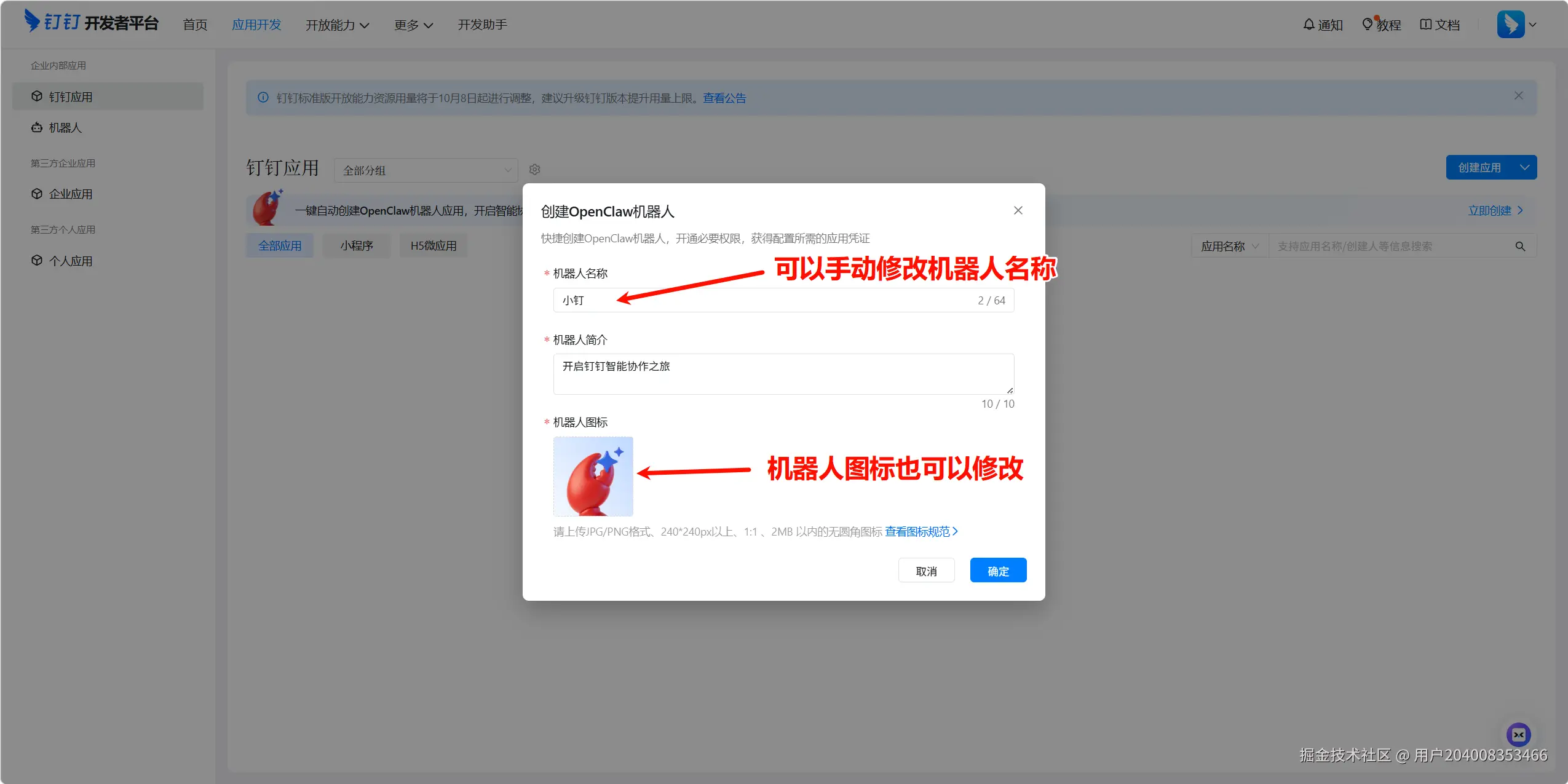The height and width of the screenshot is (784, 1568).
Task: Close the 创建OpenClaw机器人 dialog
Action: [1018, 210]
